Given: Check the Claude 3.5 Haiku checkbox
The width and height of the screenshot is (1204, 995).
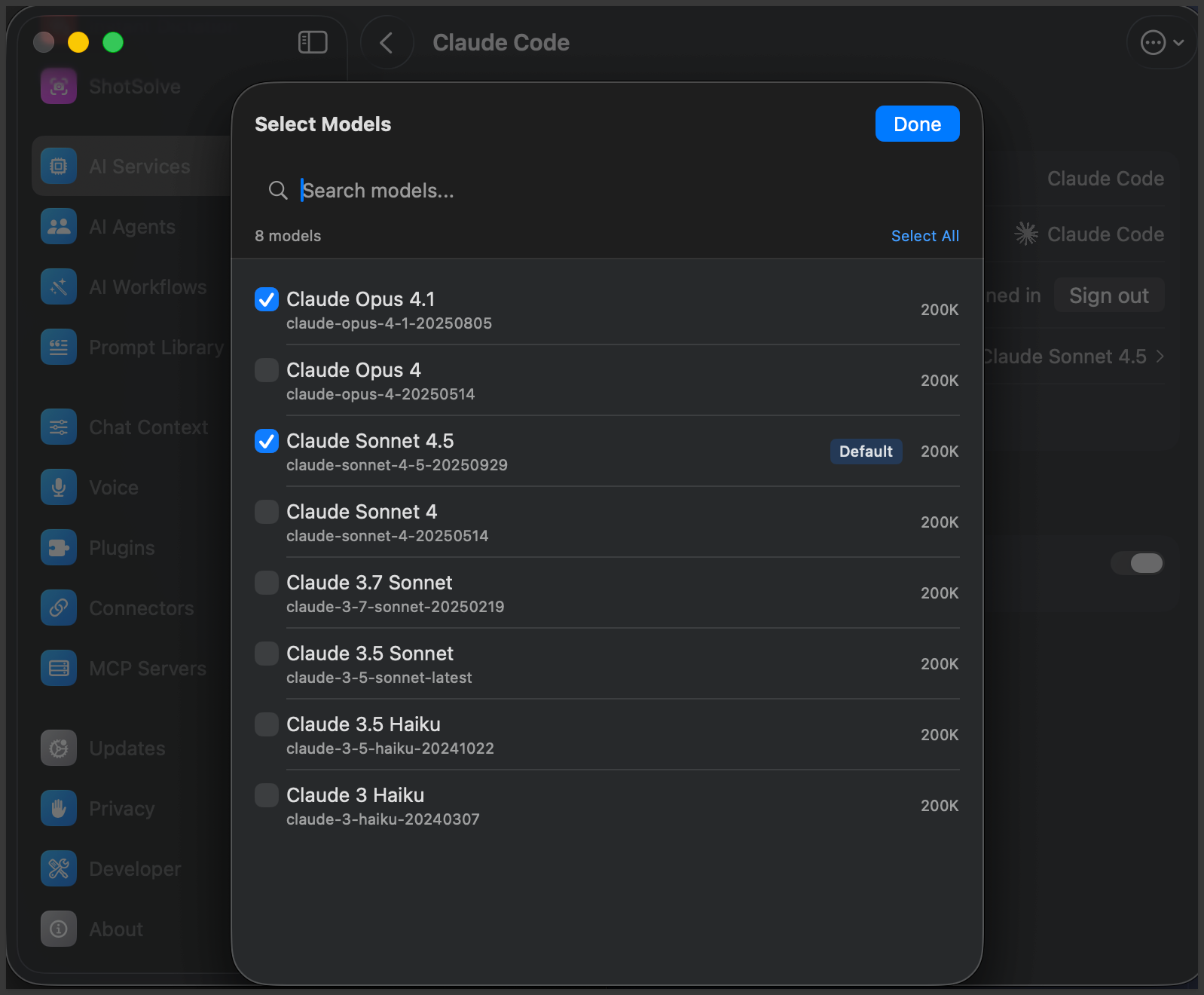Looking at the screenshot, I should [x=267, y=724].
